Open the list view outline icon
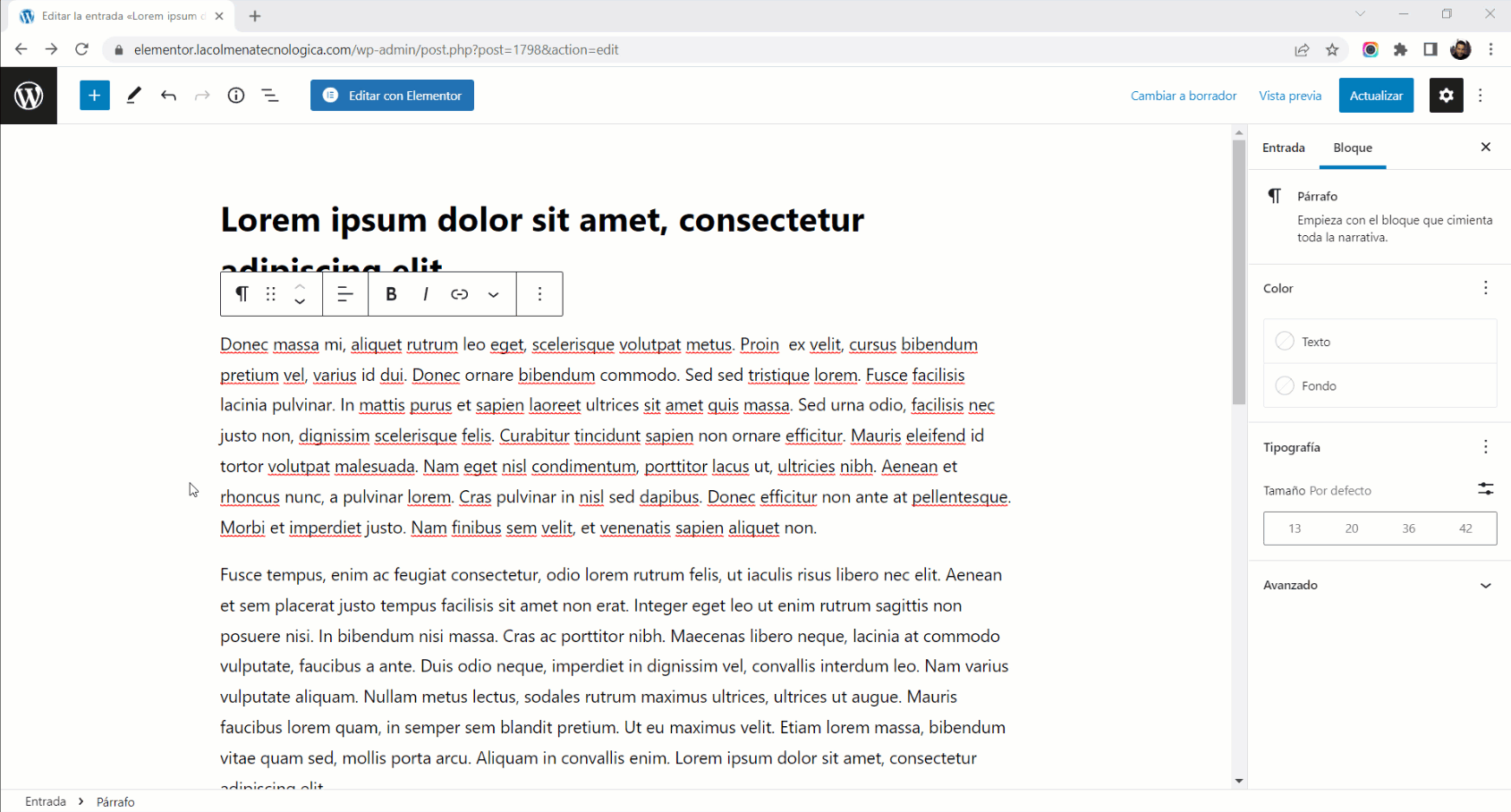1511x812 pixels. (x=270, y=96)
